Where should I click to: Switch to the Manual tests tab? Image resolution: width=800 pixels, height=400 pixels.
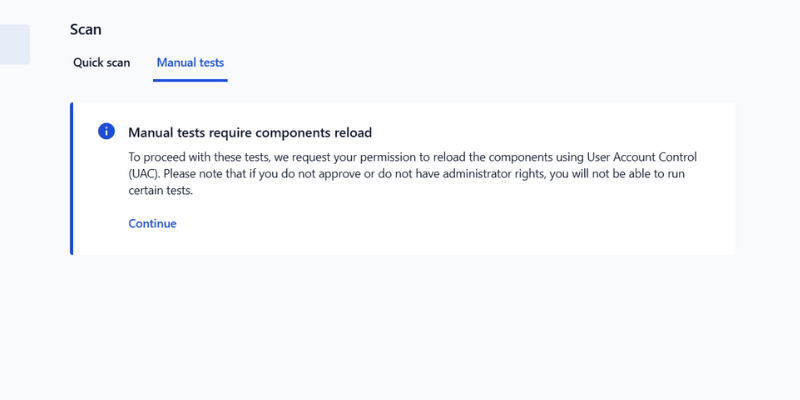(190, 63)
